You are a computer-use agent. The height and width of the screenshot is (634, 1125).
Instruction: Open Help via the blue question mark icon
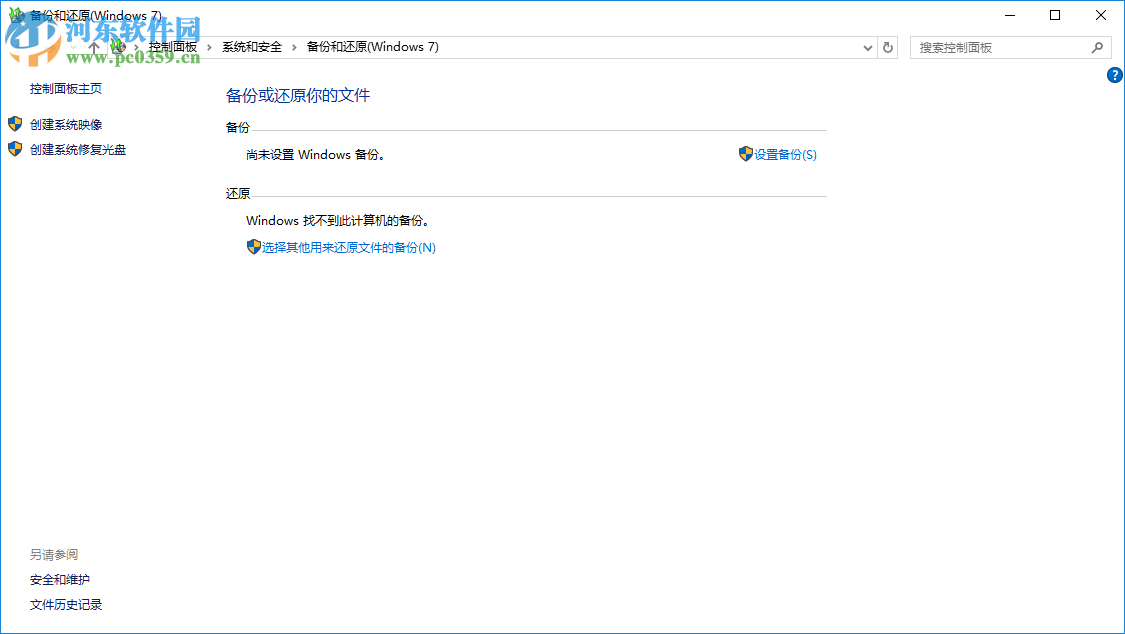1114,74
